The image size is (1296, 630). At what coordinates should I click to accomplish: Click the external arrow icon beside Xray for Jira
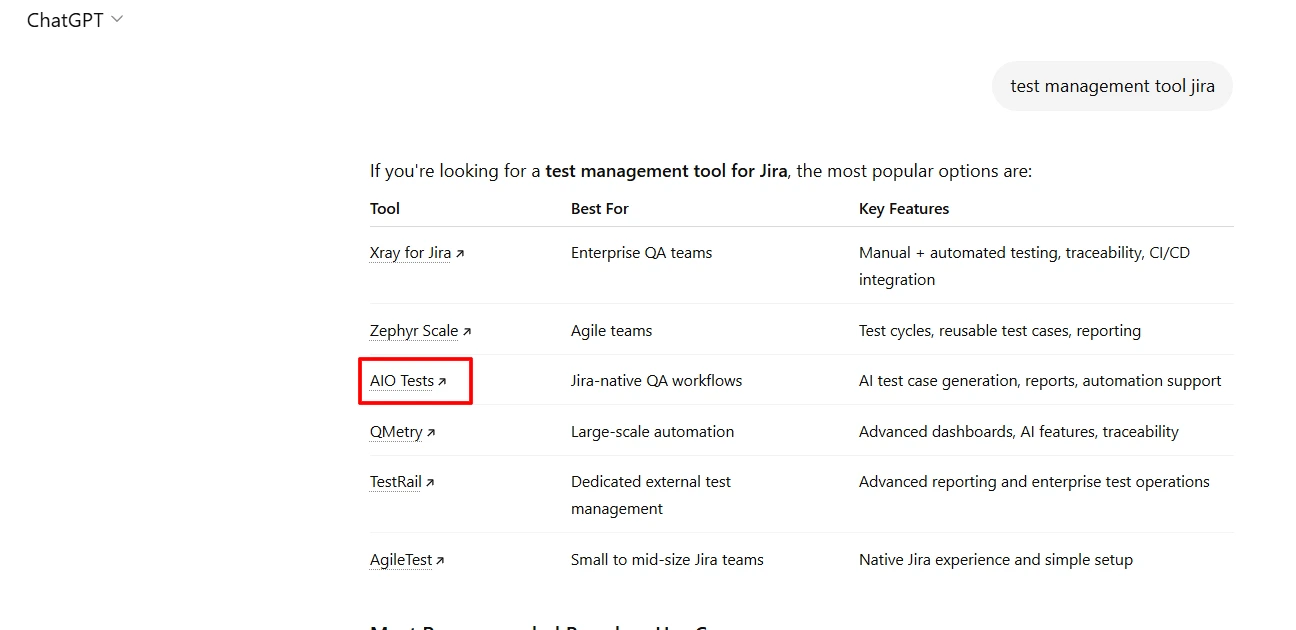click(x=460, y=254)
